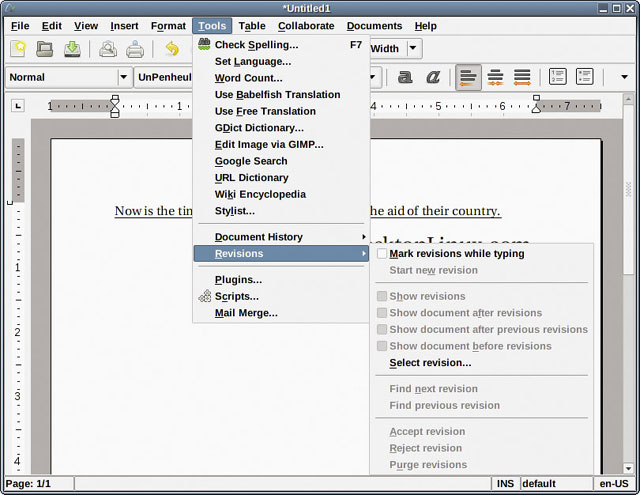Select URL Dictionary menu item
640x495 pixels.
pyautogui.click(x=281, y=178)
